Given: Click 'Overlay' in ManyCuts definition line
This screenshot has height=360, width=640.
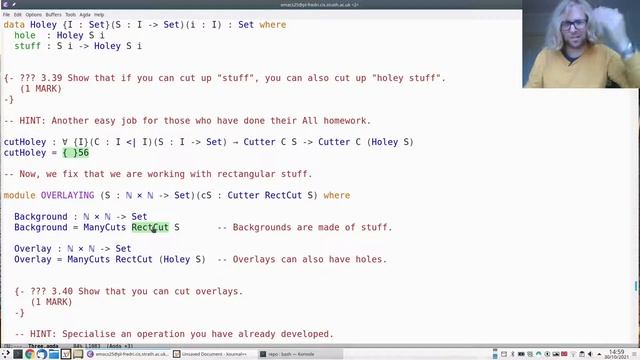Looking at the screenshot, I should pyautogui.click(x=33, y=260).
